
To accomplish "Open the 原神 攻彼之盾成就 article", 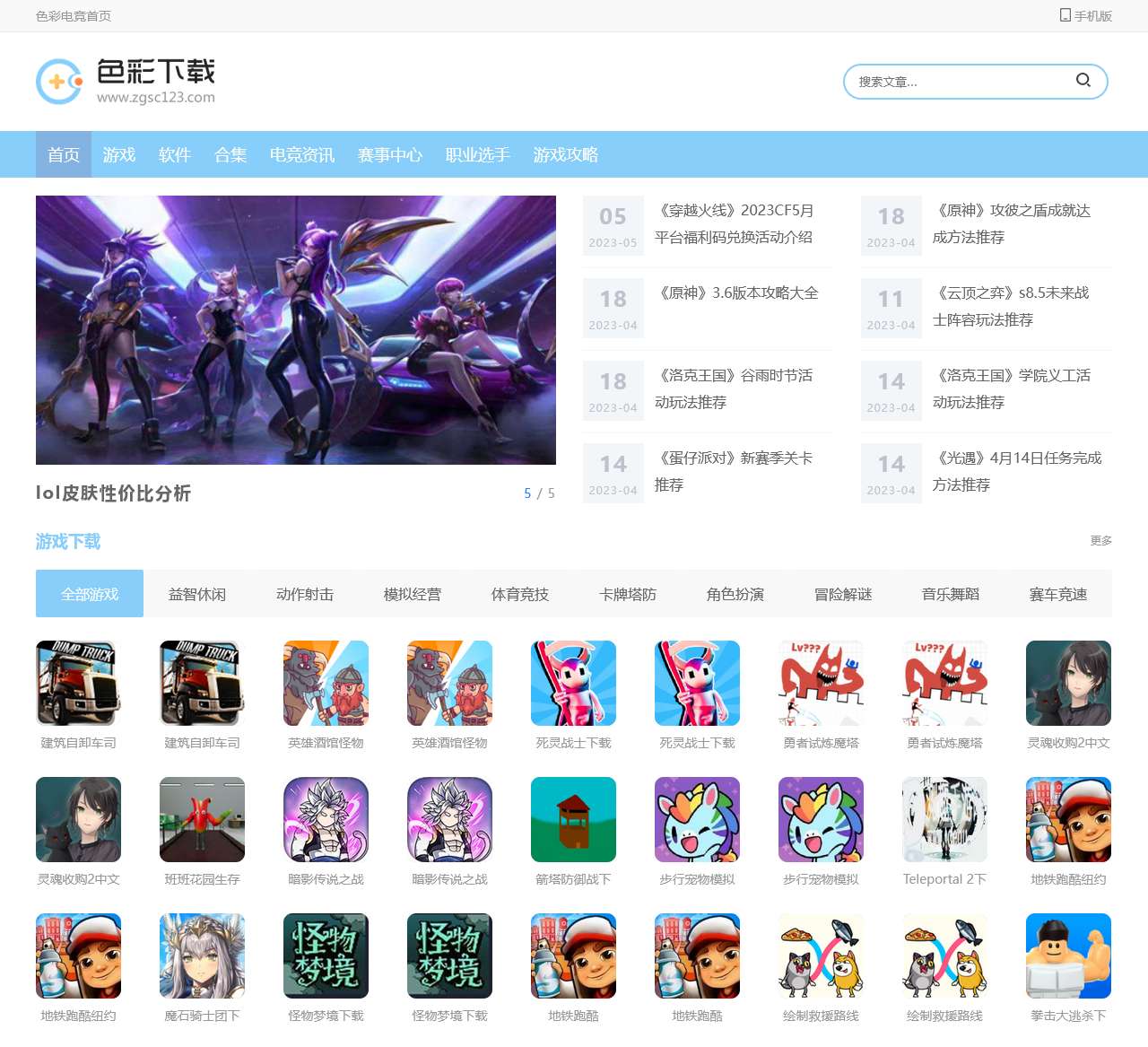I will point(1013,223).
